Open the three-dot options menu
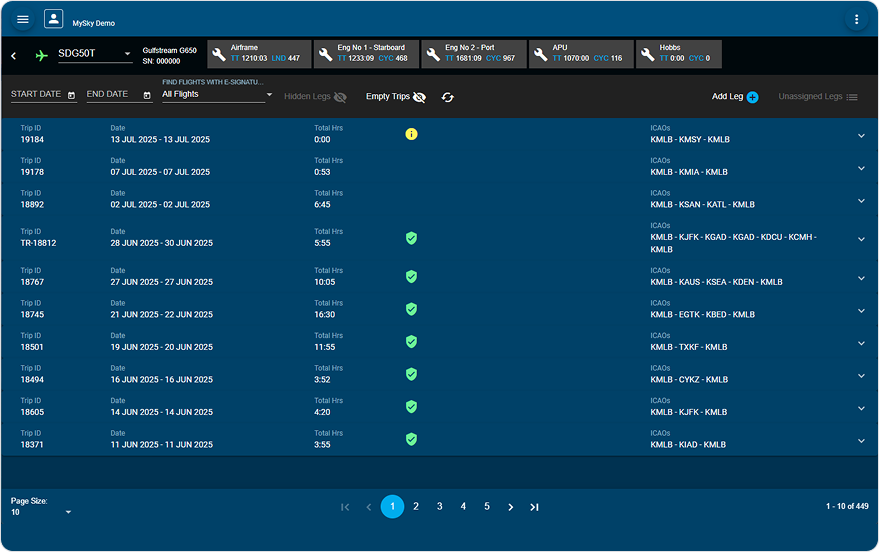 point(856,19)
